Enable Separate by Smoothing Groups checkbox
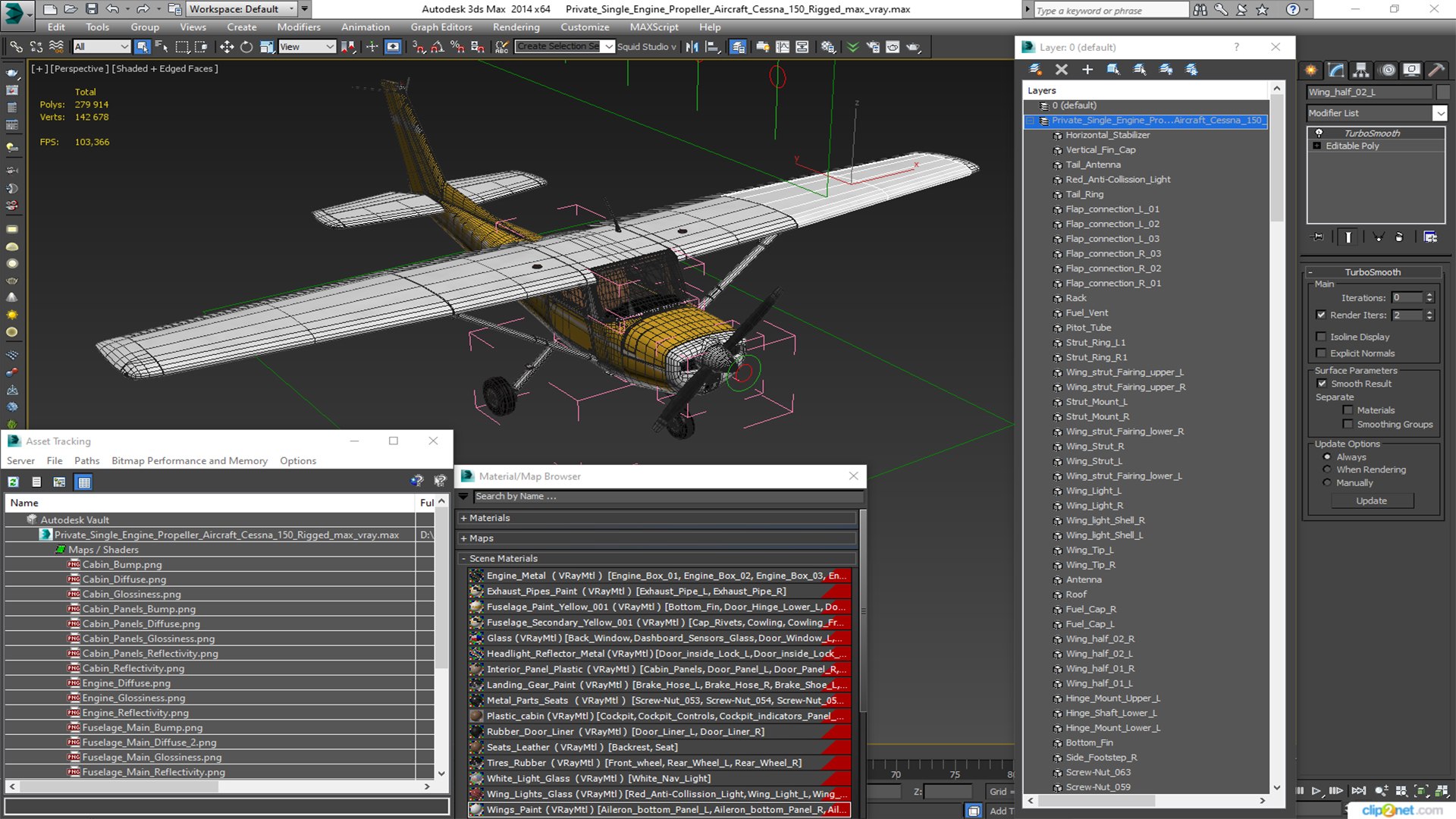Image resolution: width=1456 pixels, height=819 pixels. tap(1348, 425)
